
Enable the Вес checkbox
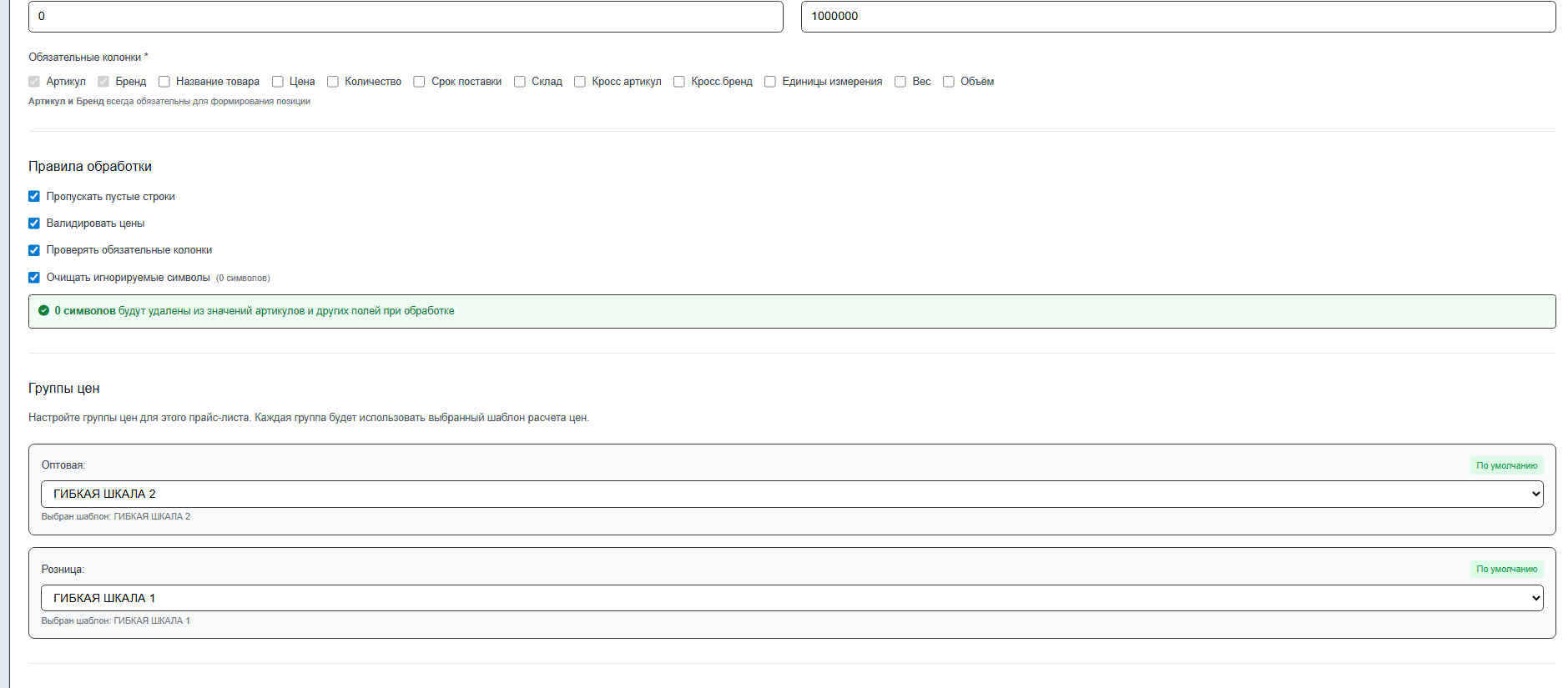tap(900, 82)
